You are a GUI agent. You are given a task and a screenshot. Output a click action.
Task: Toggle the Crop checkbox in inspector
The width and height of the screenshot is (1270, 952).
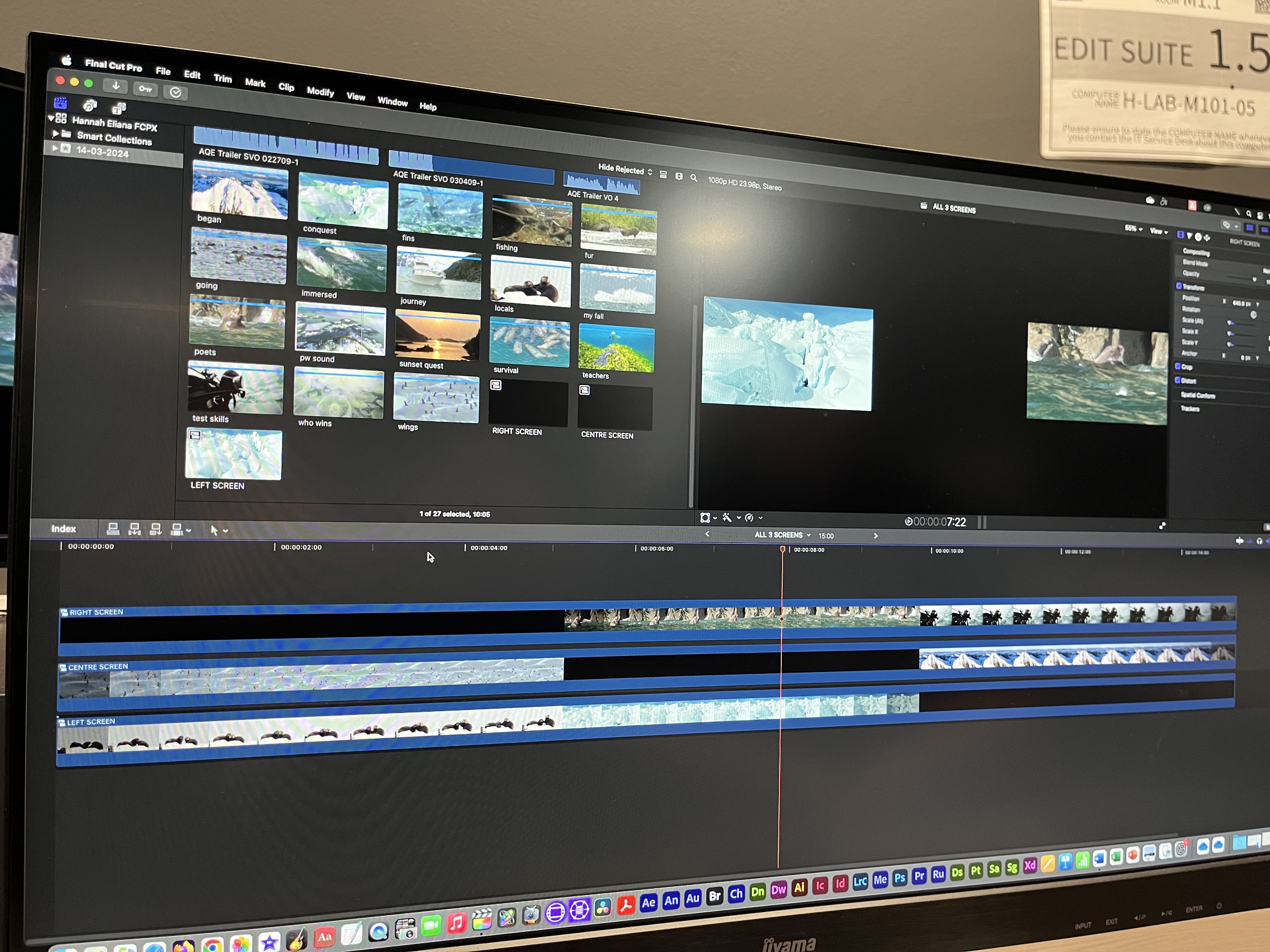coord(1178,365)
